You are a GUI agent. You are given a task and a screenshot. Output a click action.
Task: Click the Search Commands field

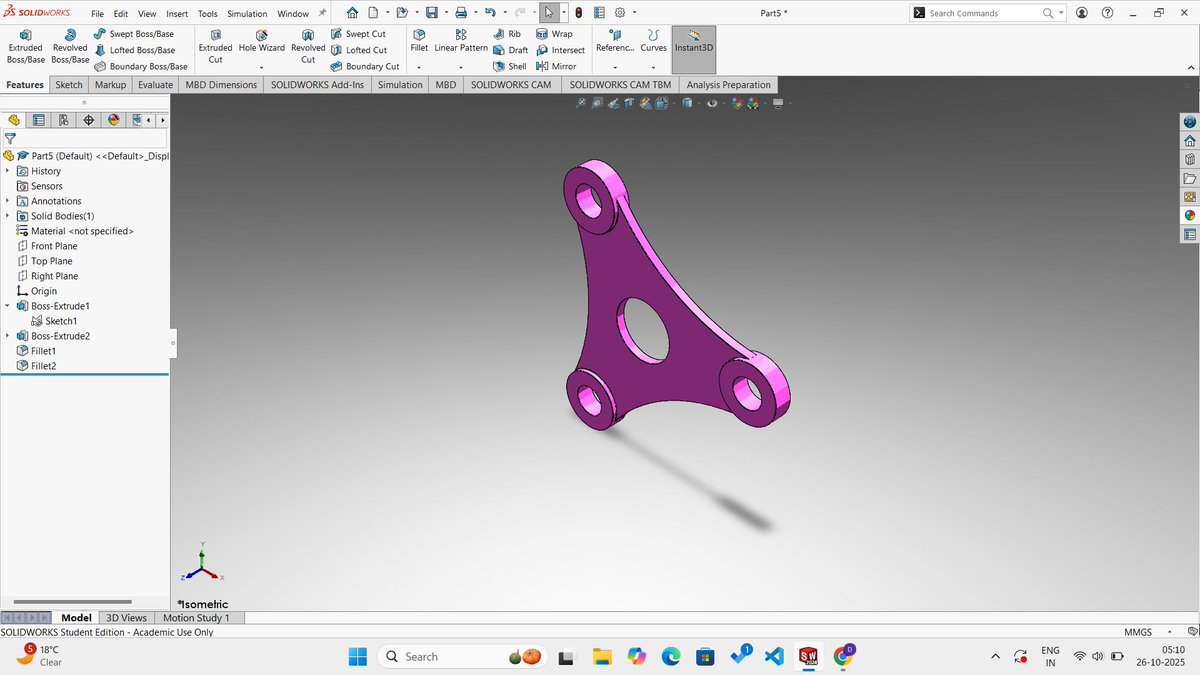(x=984, y=13)
